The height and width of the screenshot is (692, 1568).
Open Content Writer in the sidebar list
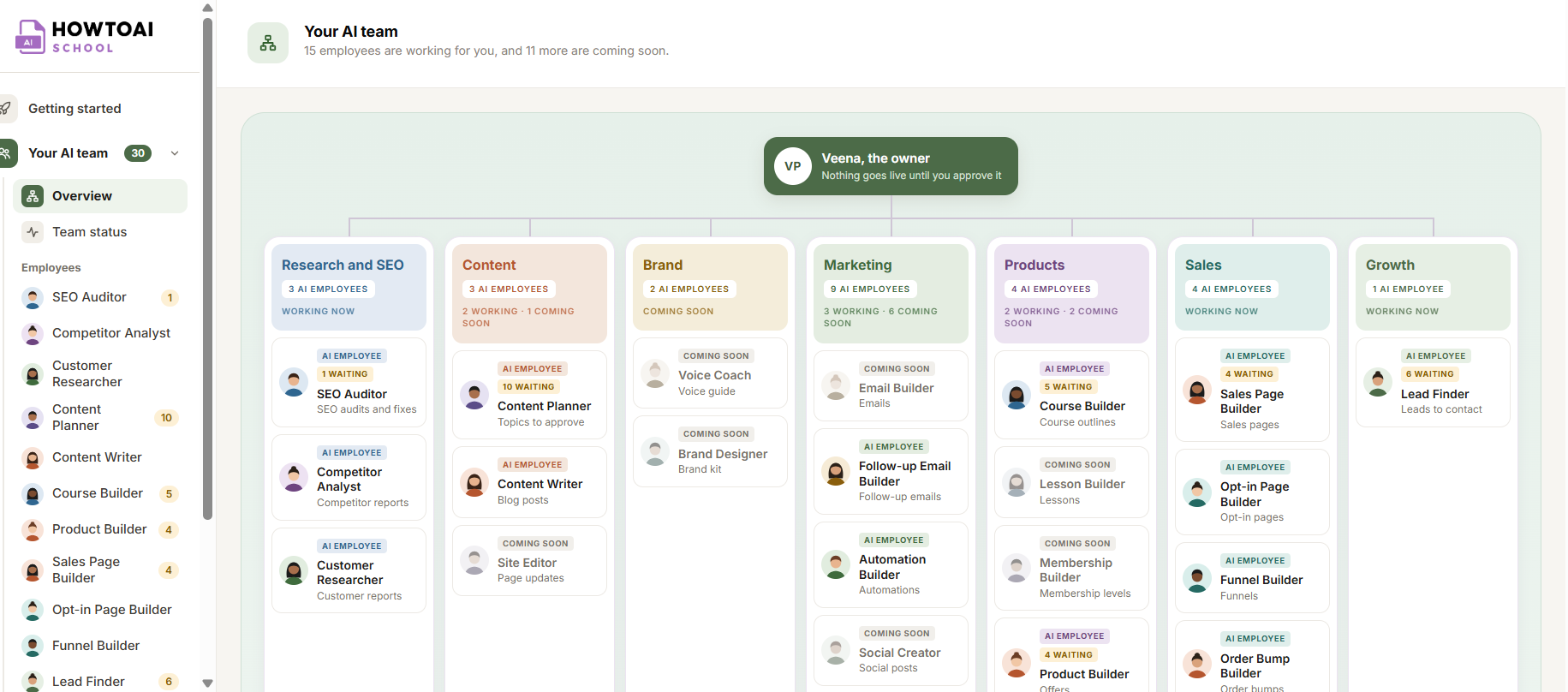(100, 457)
